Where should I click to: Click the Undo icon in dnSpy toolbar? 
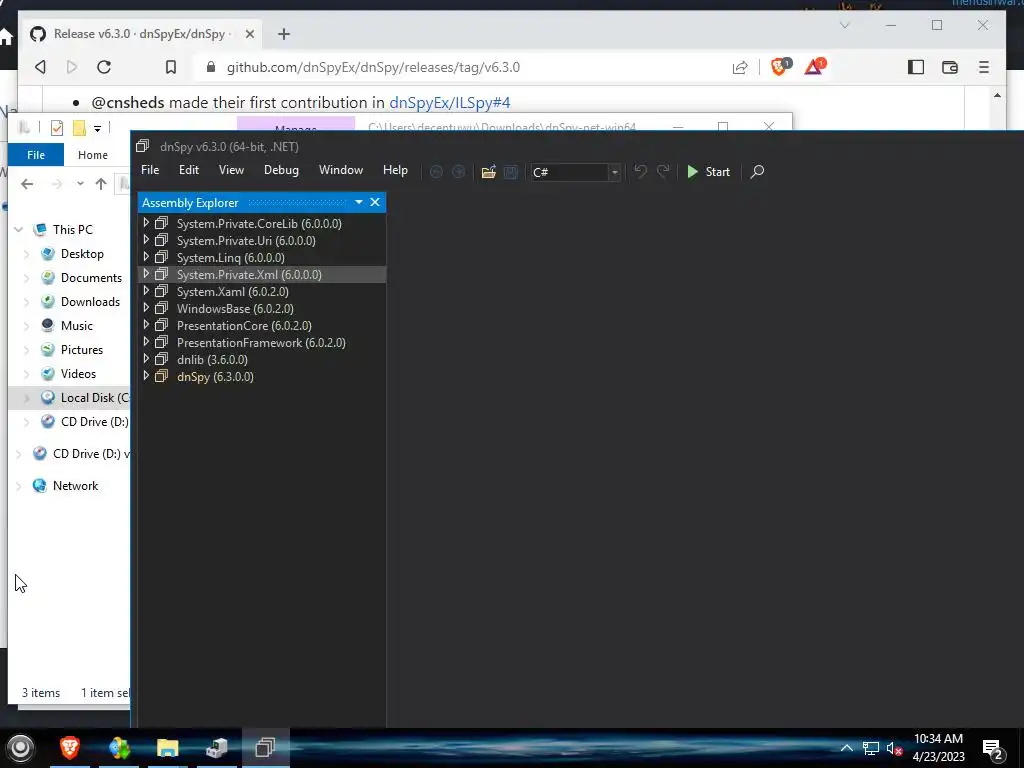click(641, 172)
